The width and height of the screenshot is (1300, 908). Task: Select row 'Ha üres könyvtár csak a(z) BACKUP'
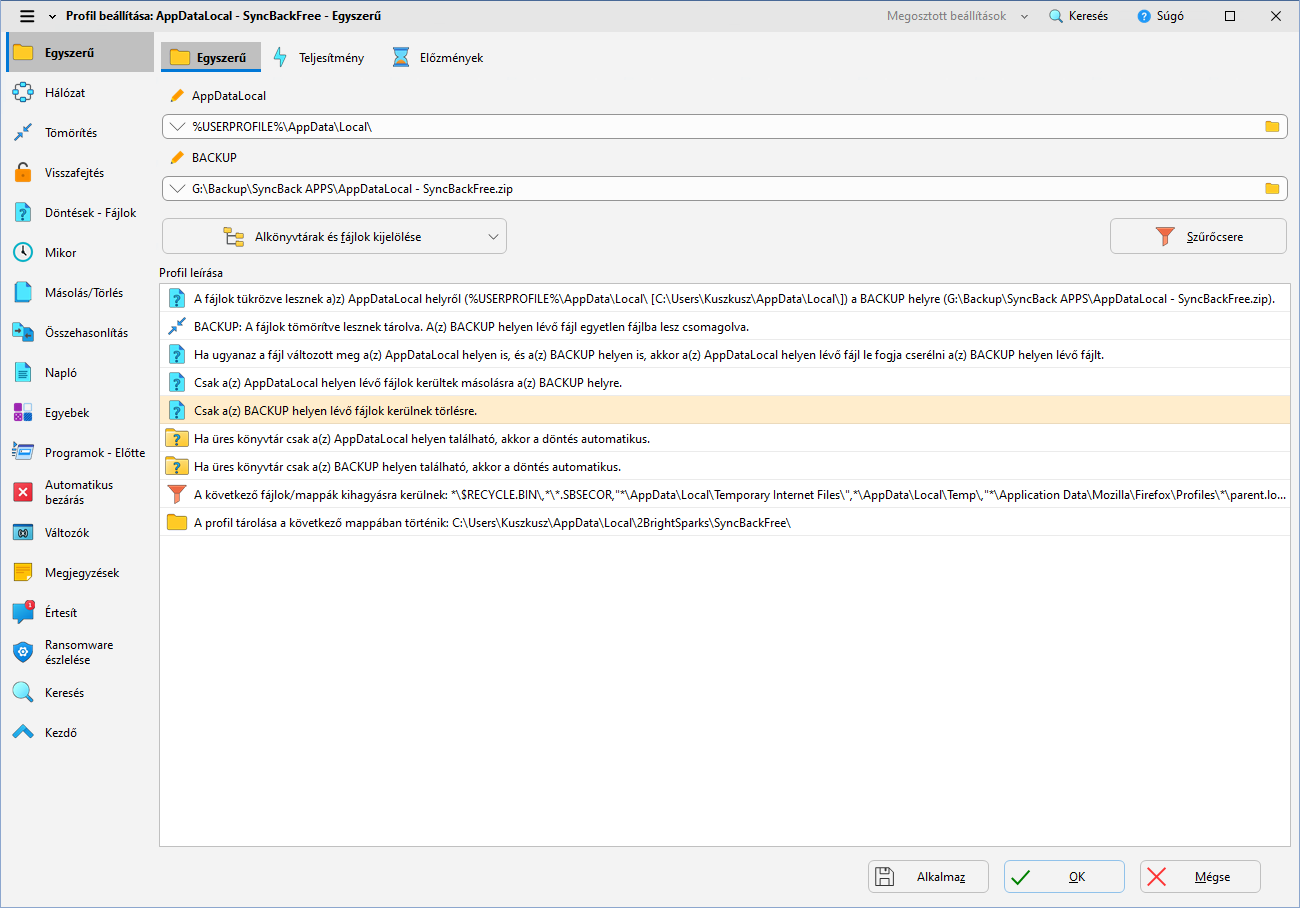click(724, 466)
